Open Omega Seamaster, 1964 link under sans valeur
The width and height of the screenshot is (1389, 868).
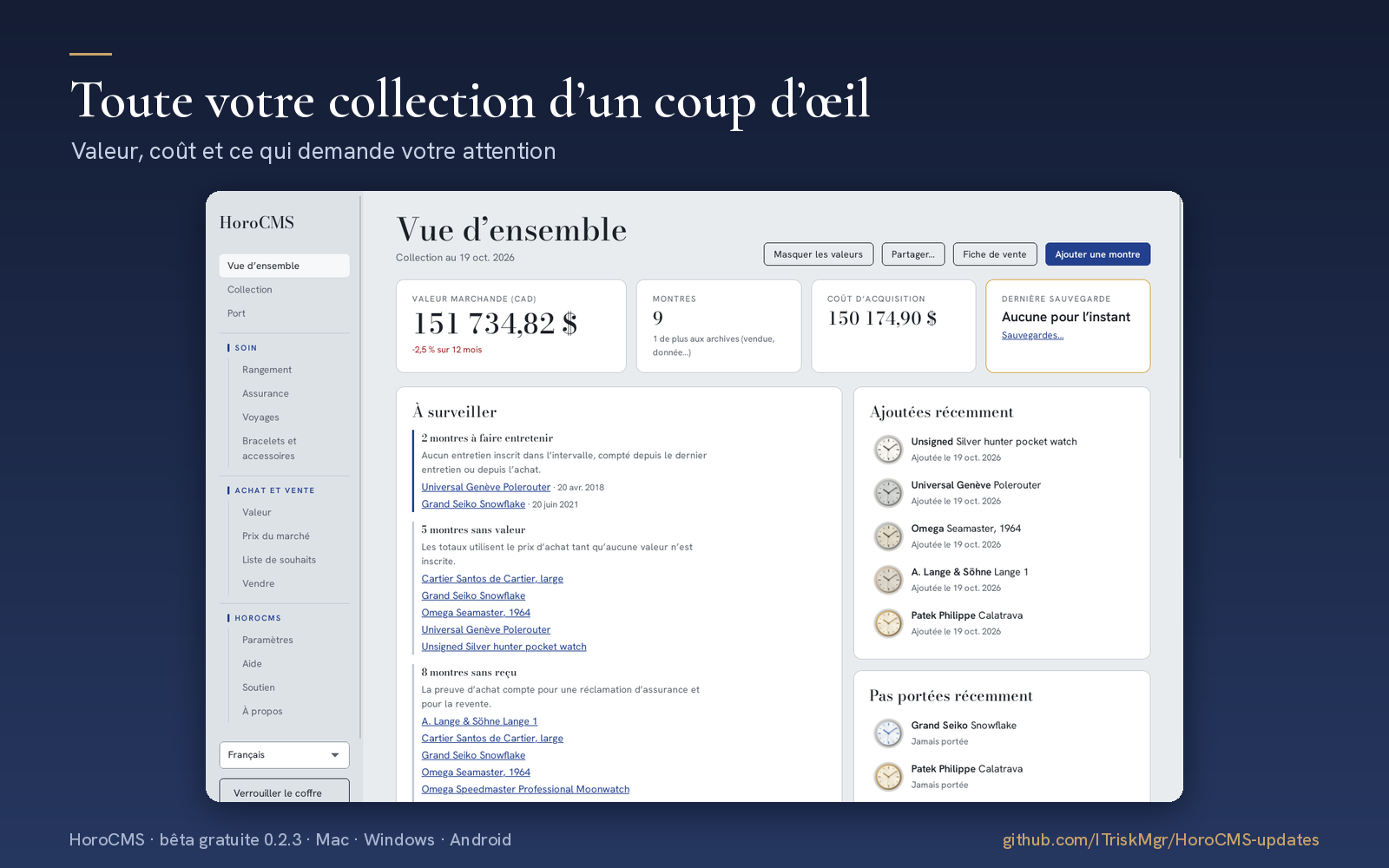476,613
